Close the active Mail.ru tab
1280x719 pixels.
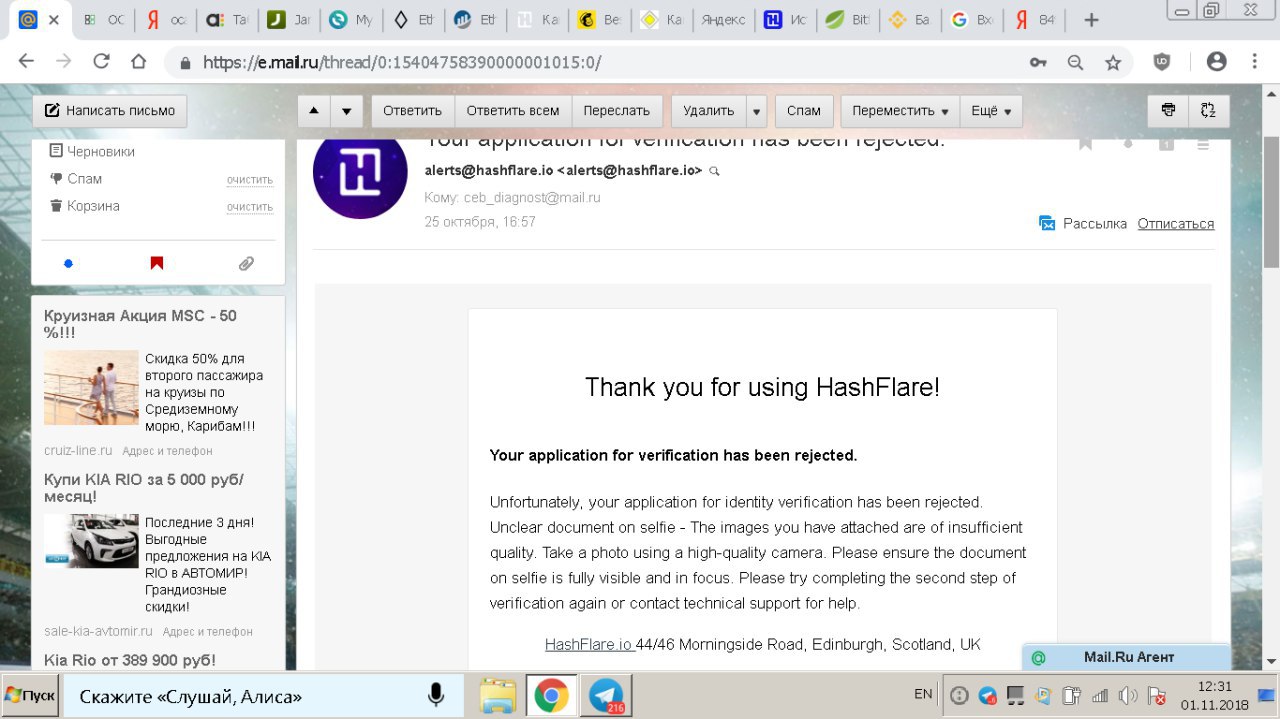pyautogui.click(x=53, y=20)
